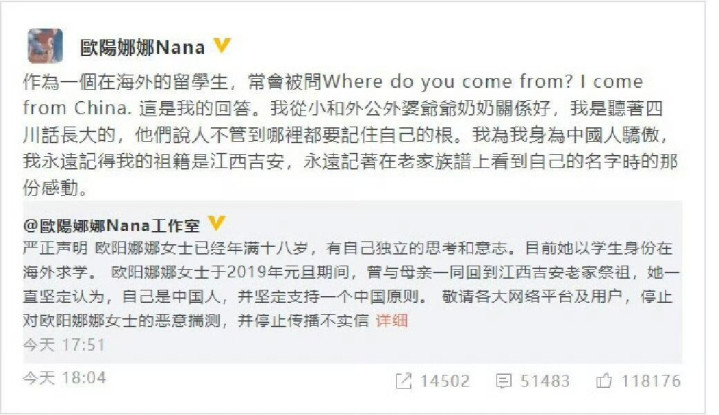Click the like count 118176

651,381
